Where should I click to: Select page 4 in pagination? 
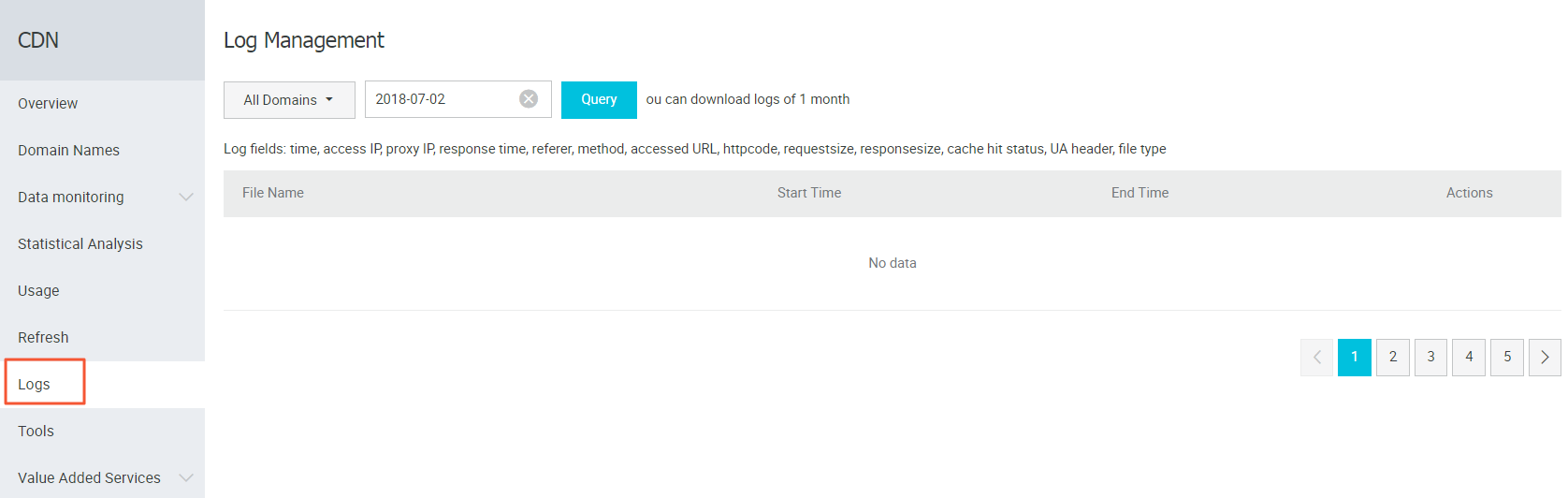(1469, 358)
